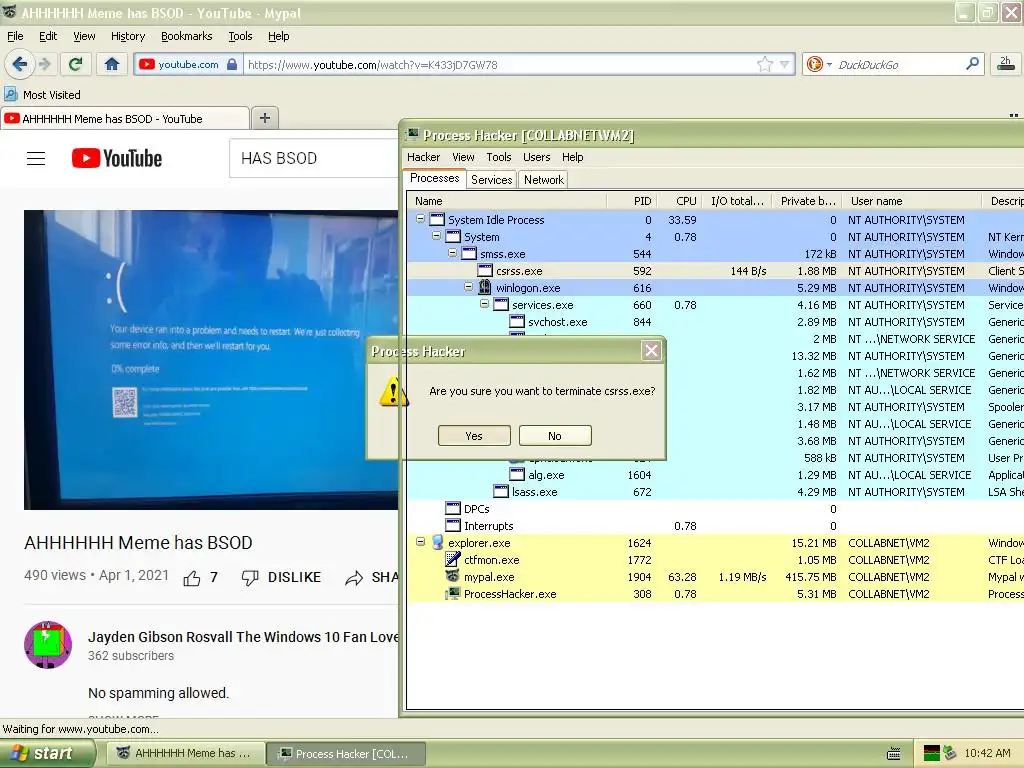Open Process Hacker's Users menu

536,157
